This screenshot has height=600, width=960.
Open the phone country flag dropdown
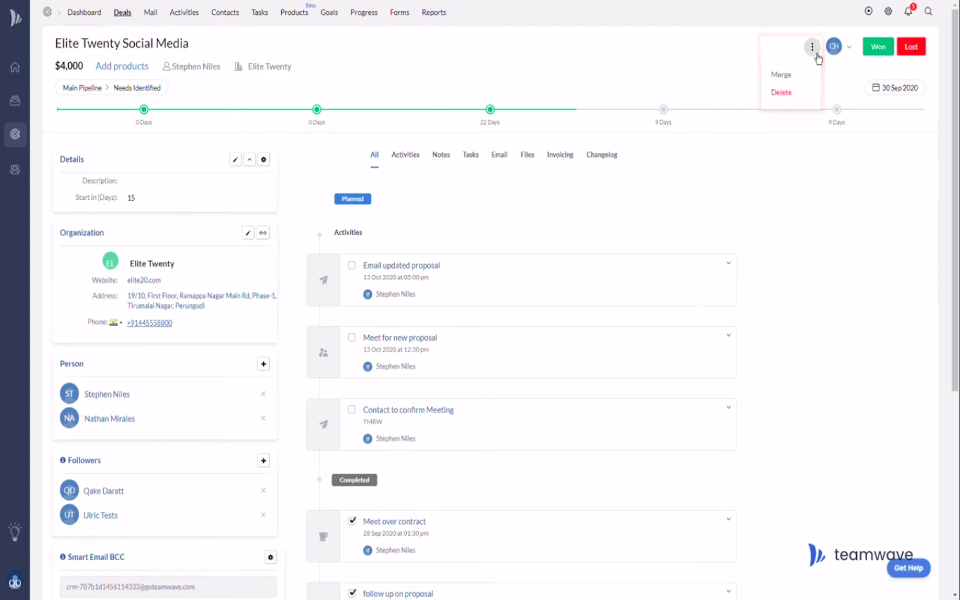(116, 323)
